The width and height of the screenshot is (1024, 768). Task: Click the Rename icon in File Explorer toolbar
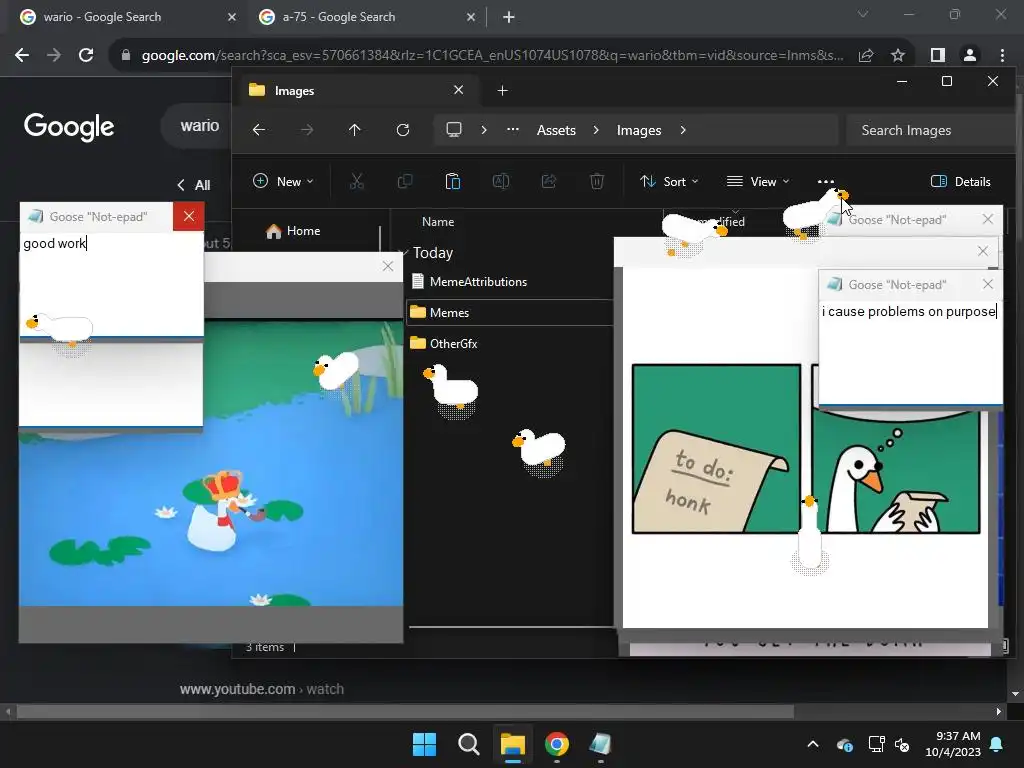coord(501,182)
